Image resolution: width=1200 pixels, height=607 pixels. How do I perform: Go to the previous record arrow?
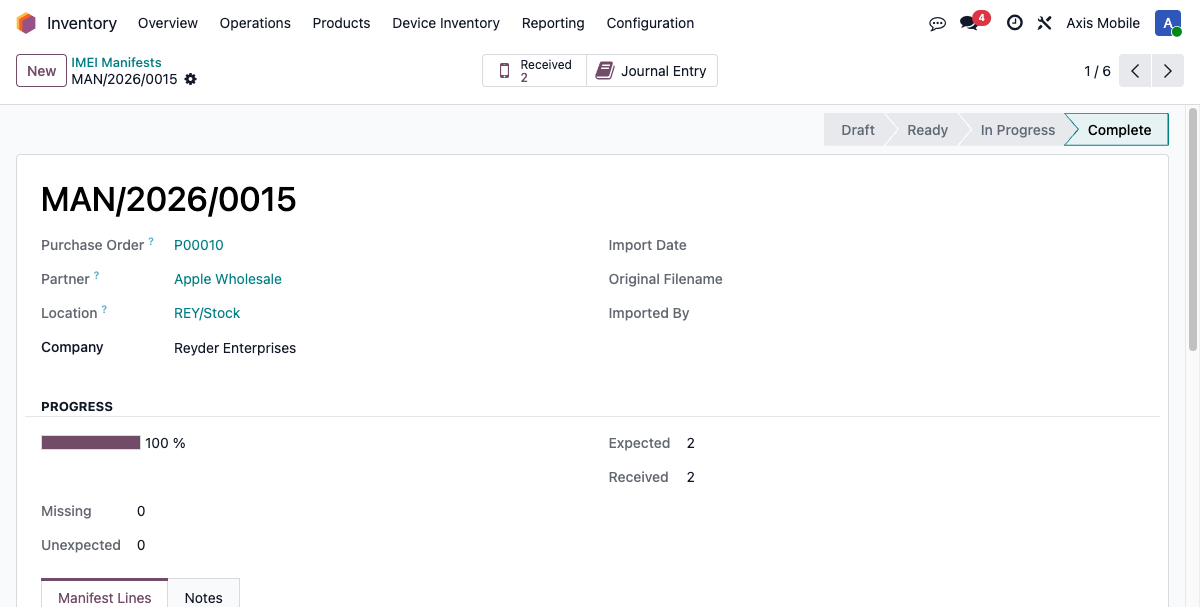pyautogui.click(x=1135, y=71)
